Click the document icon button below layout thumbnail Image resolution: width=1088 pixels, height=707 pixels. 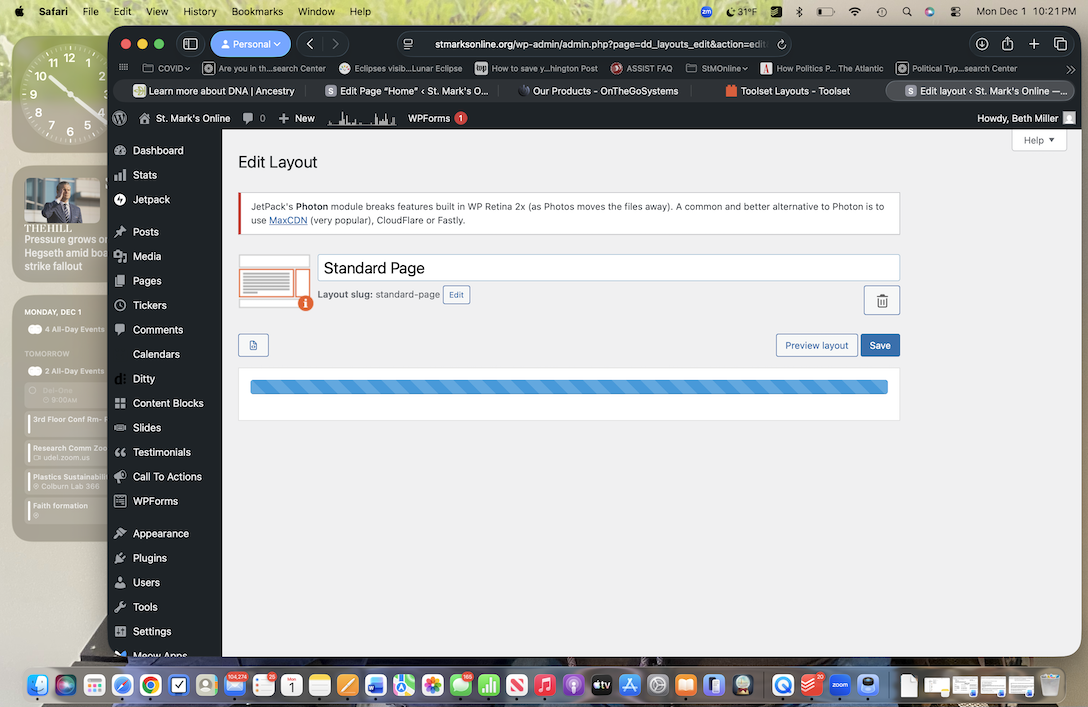(253, 346)
